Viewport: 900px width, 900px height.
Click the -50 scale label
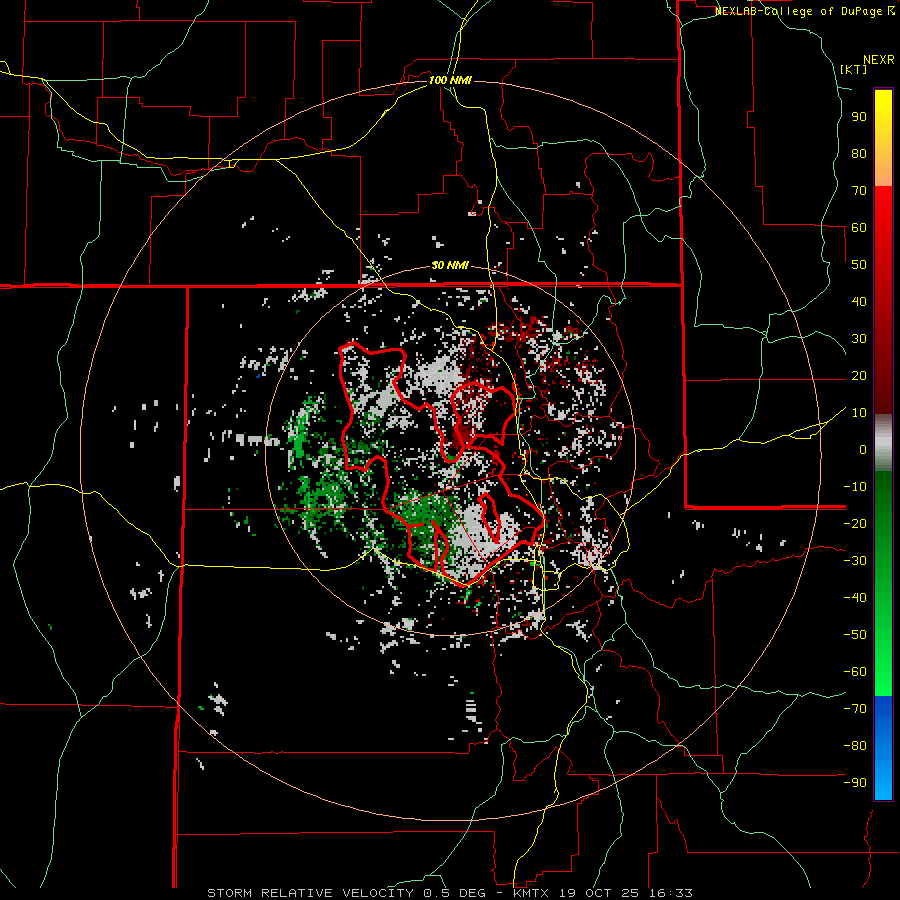pyautogui.click(x=855, y=634)
